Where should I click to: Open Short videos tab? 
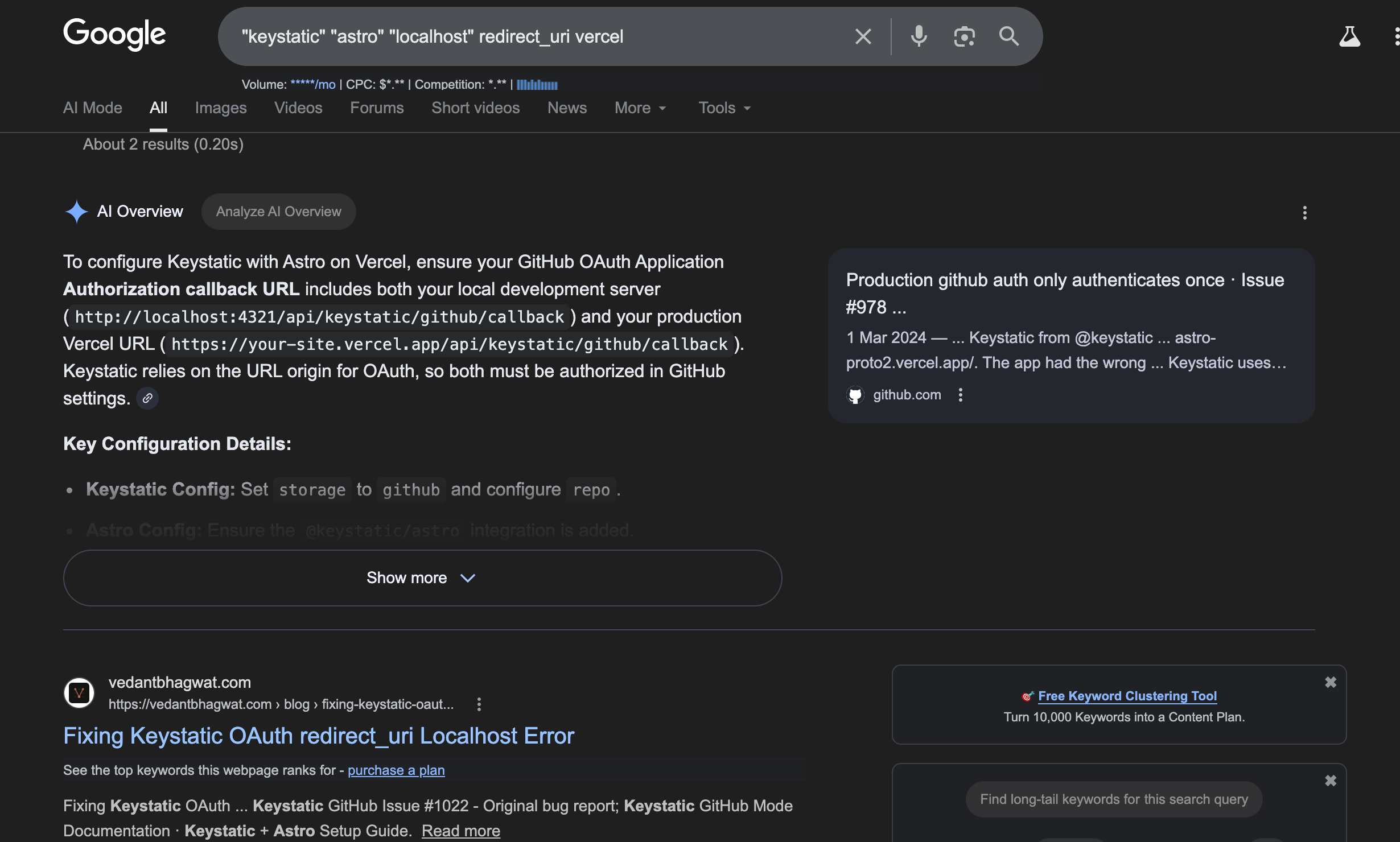[x=476, y=108]
